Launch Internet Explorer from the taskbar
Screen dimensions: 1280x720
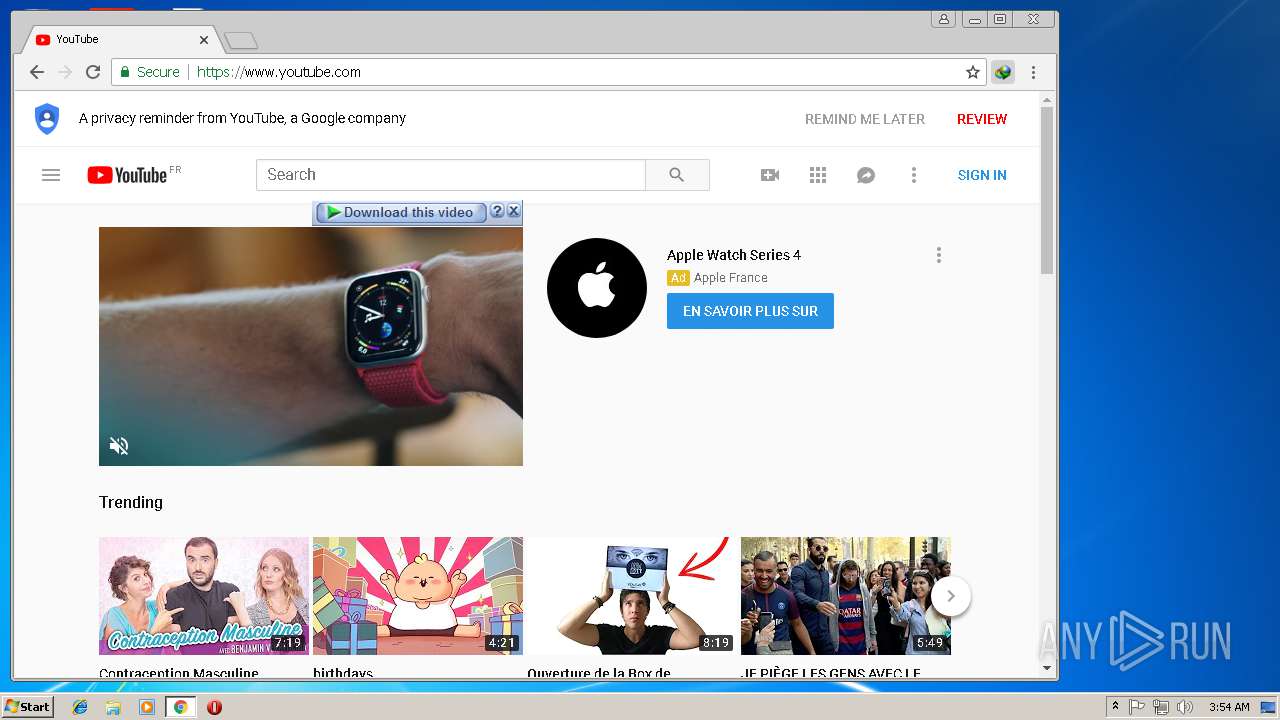(80, 707)
